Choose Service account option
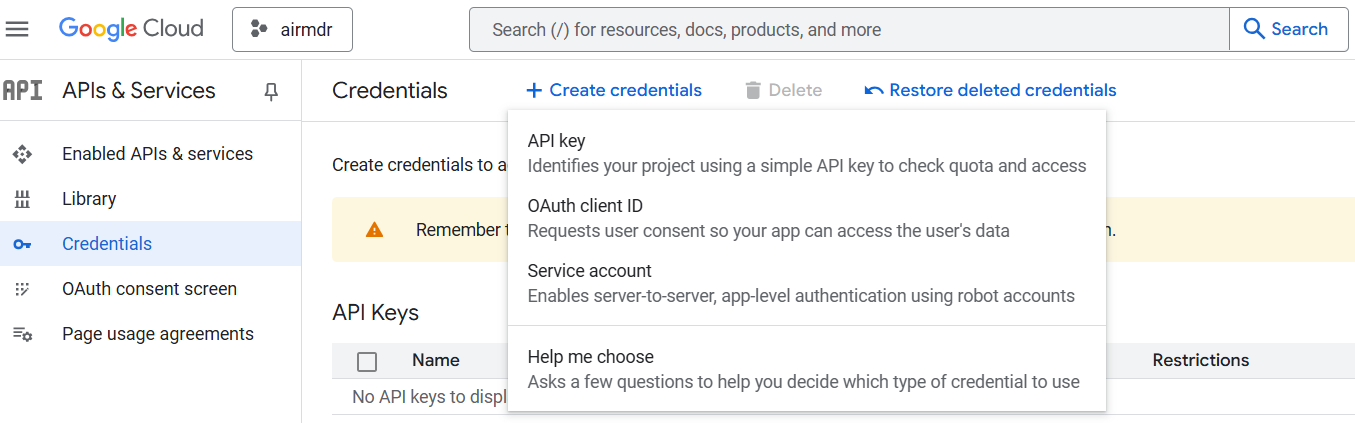This screenshot has height=423, width=1355. 807,283
